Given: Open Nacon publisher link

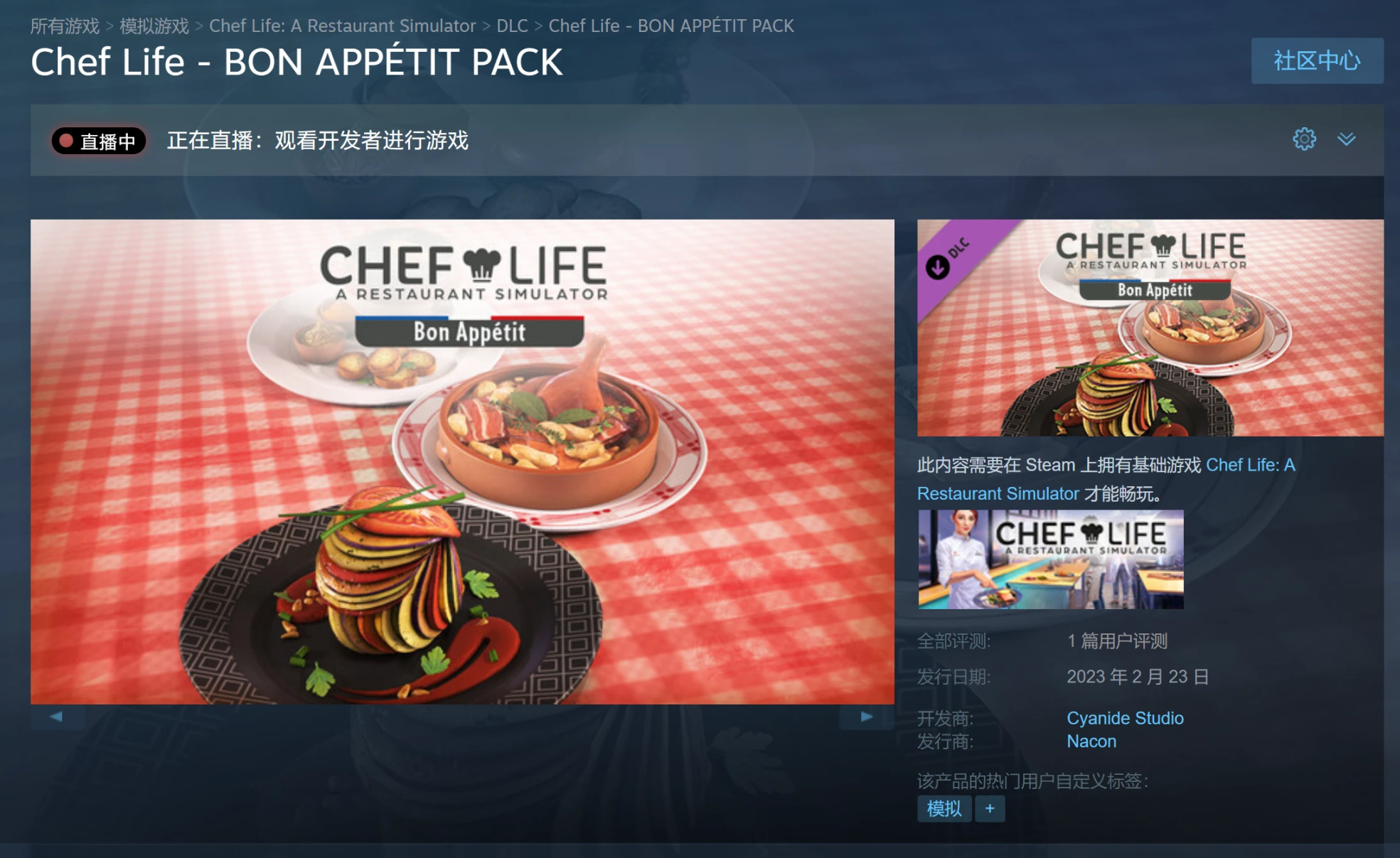Looking at the screenshot, I should pos(1091,741).
